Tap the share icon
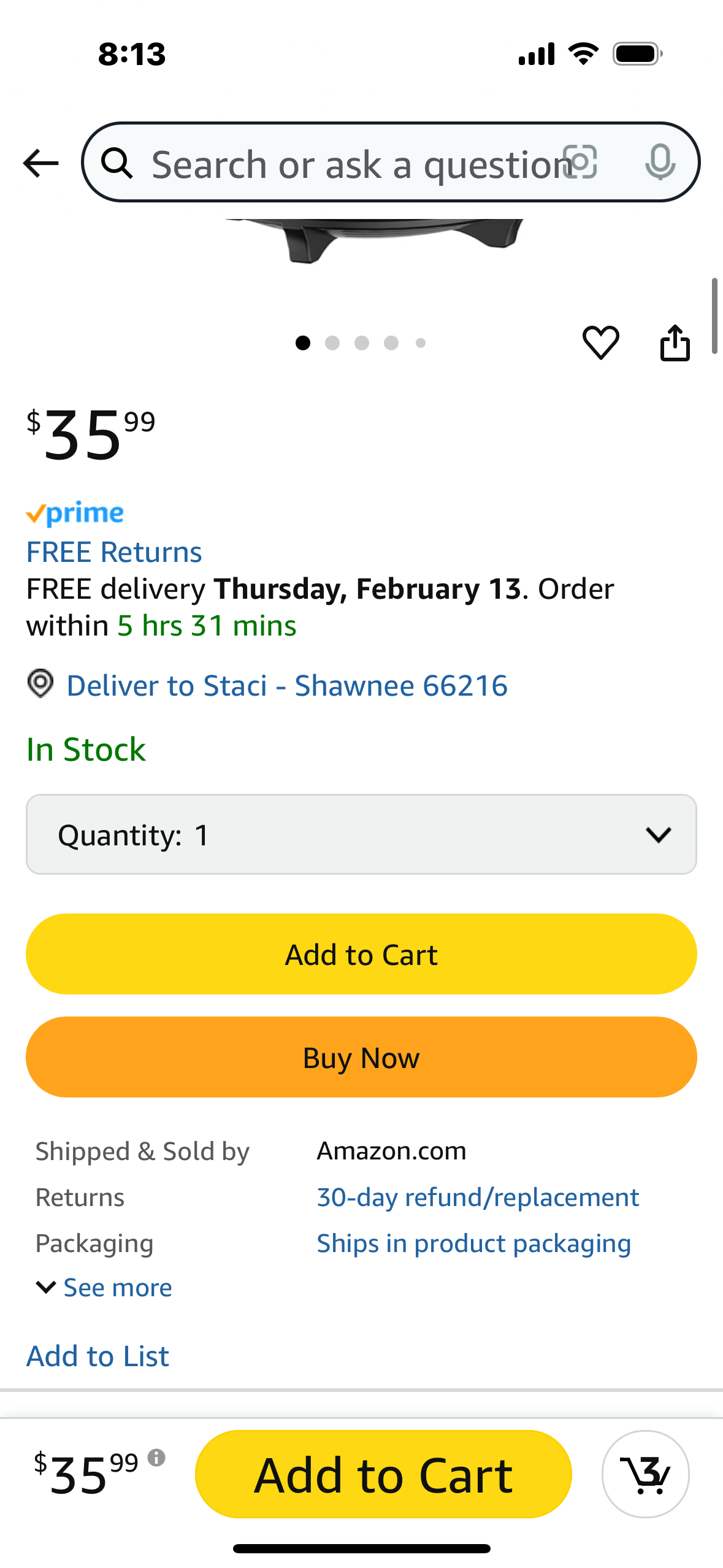The image size is (723, 1568). (x=675, y=342)
